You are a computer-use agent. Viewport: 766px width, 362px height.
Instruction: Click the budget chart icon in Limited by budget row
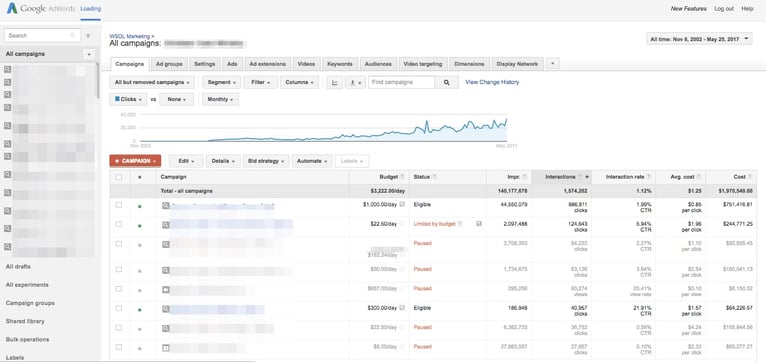pos(479,224)
